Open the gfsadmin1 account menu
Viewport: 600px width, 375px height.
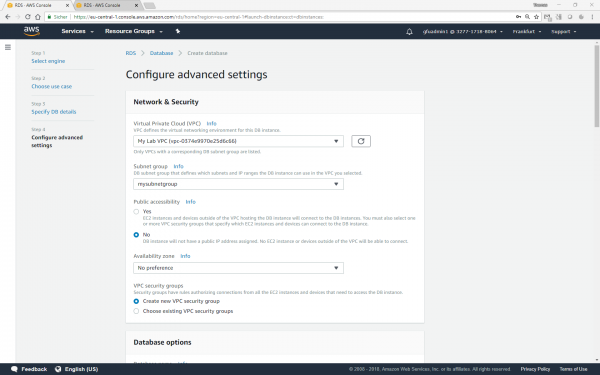tap(463, 31)
